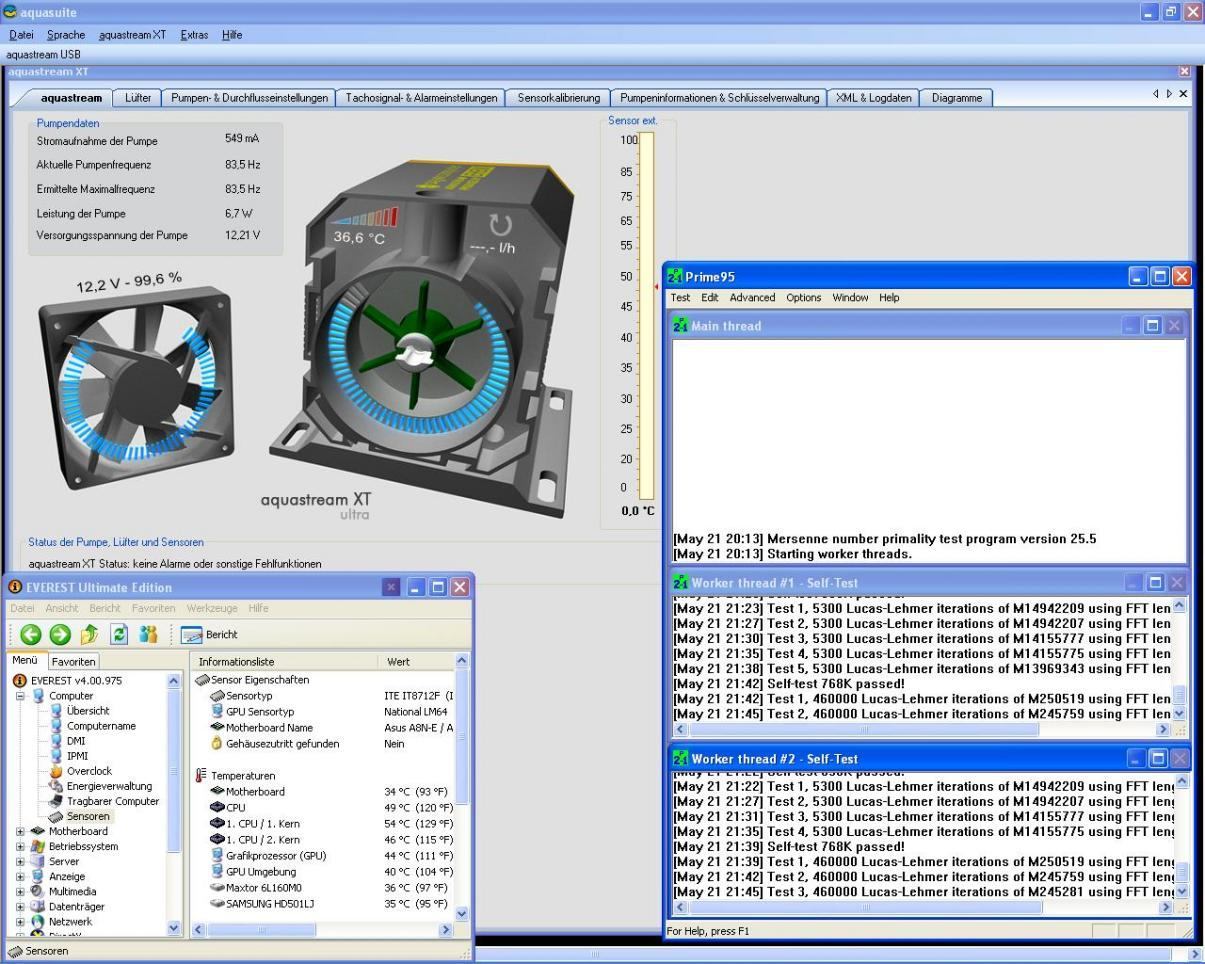The image size is (1205, 964).
Task: Expand the Server tree node
Action: click(x=20, y=861)
